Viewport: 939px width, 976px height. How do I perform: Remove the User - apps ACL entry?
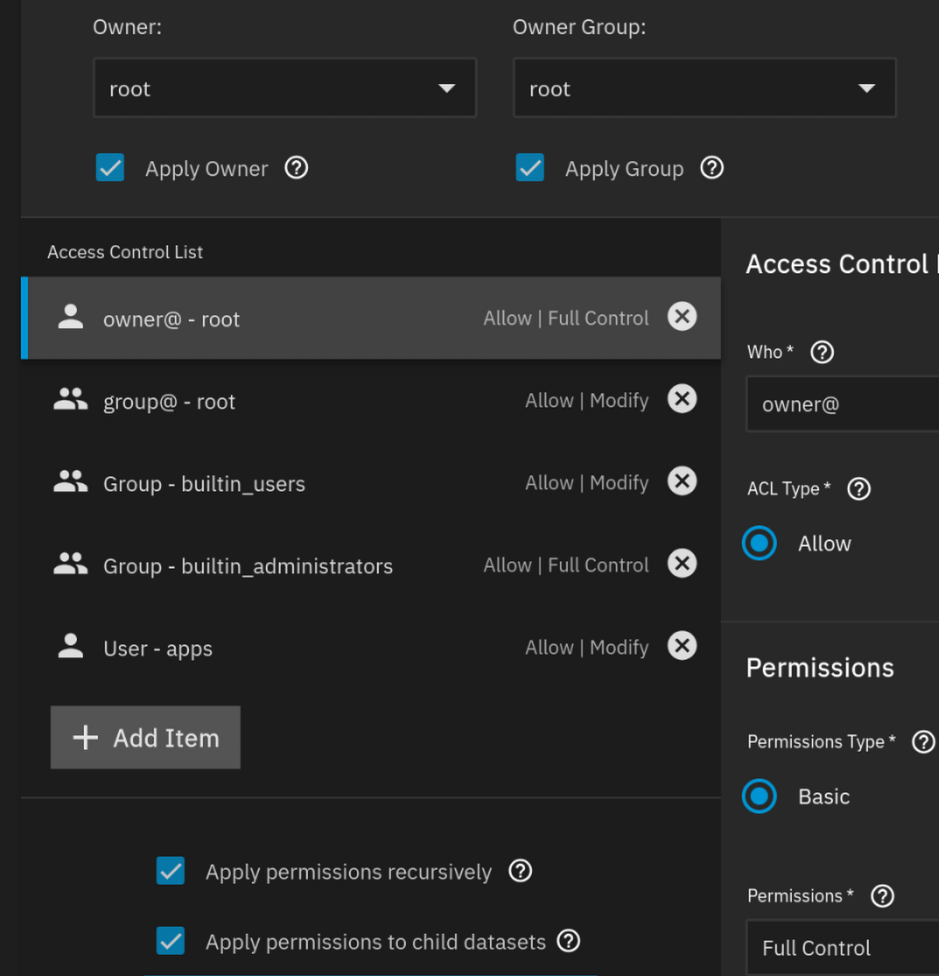point(682,647)
